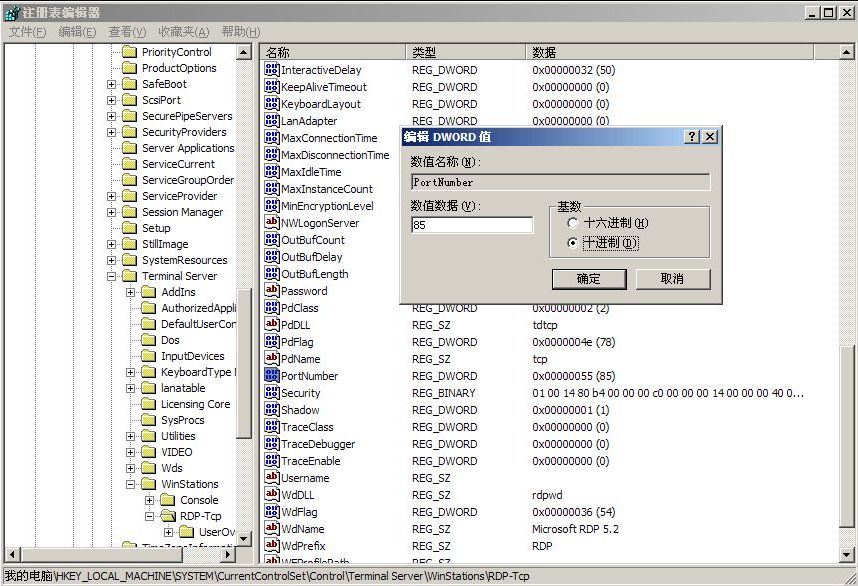Click the Security binary value icon

[x=271, y=393]
